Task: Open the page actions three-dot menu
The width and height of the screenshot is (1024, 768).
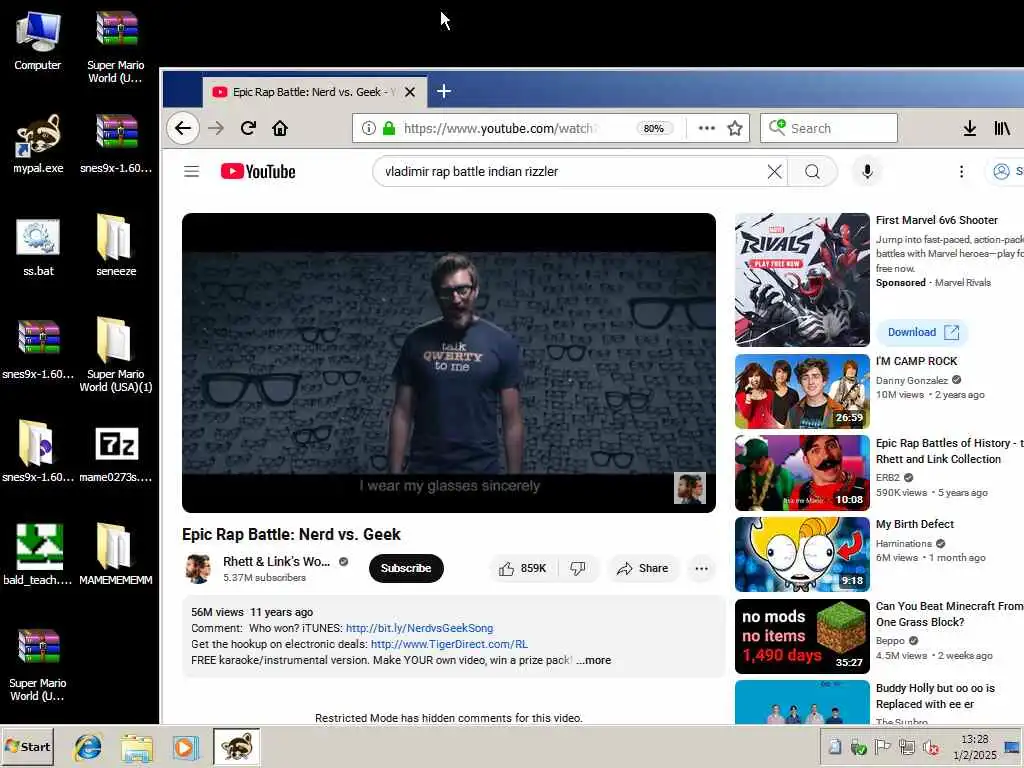Action: click(707, 128)
